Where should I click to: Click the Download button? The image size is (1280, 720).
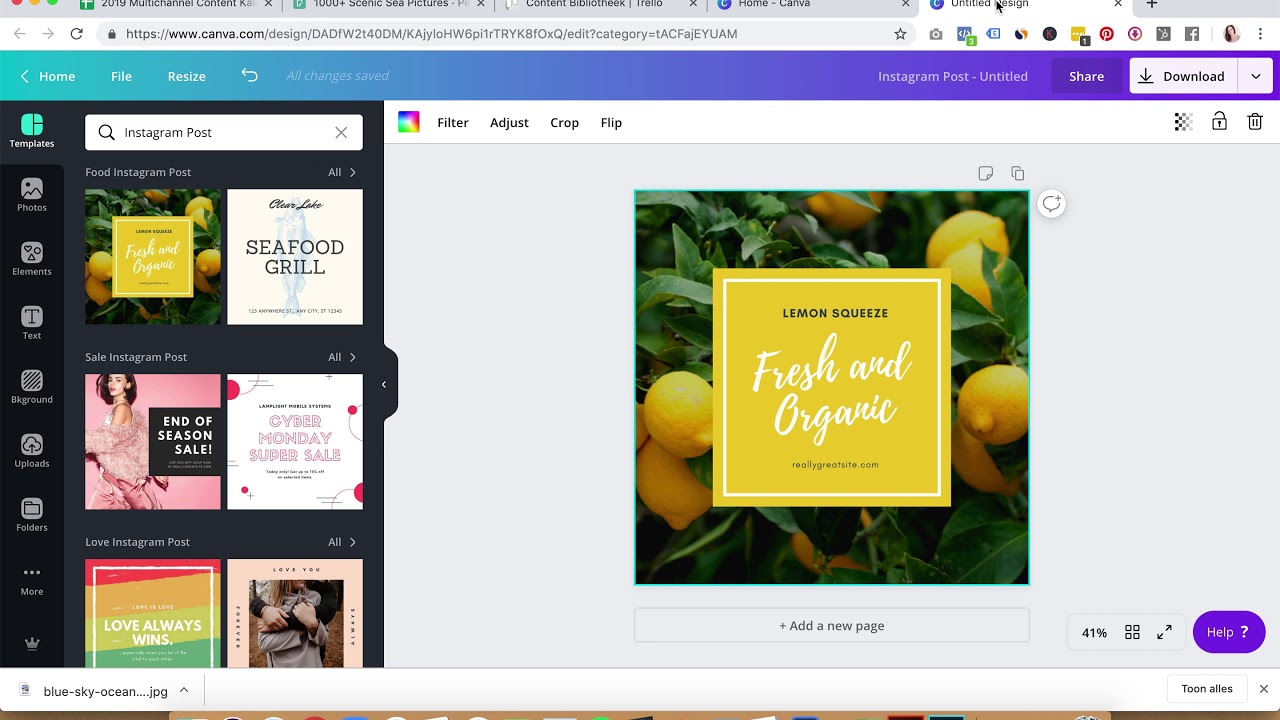point(1183,76)
